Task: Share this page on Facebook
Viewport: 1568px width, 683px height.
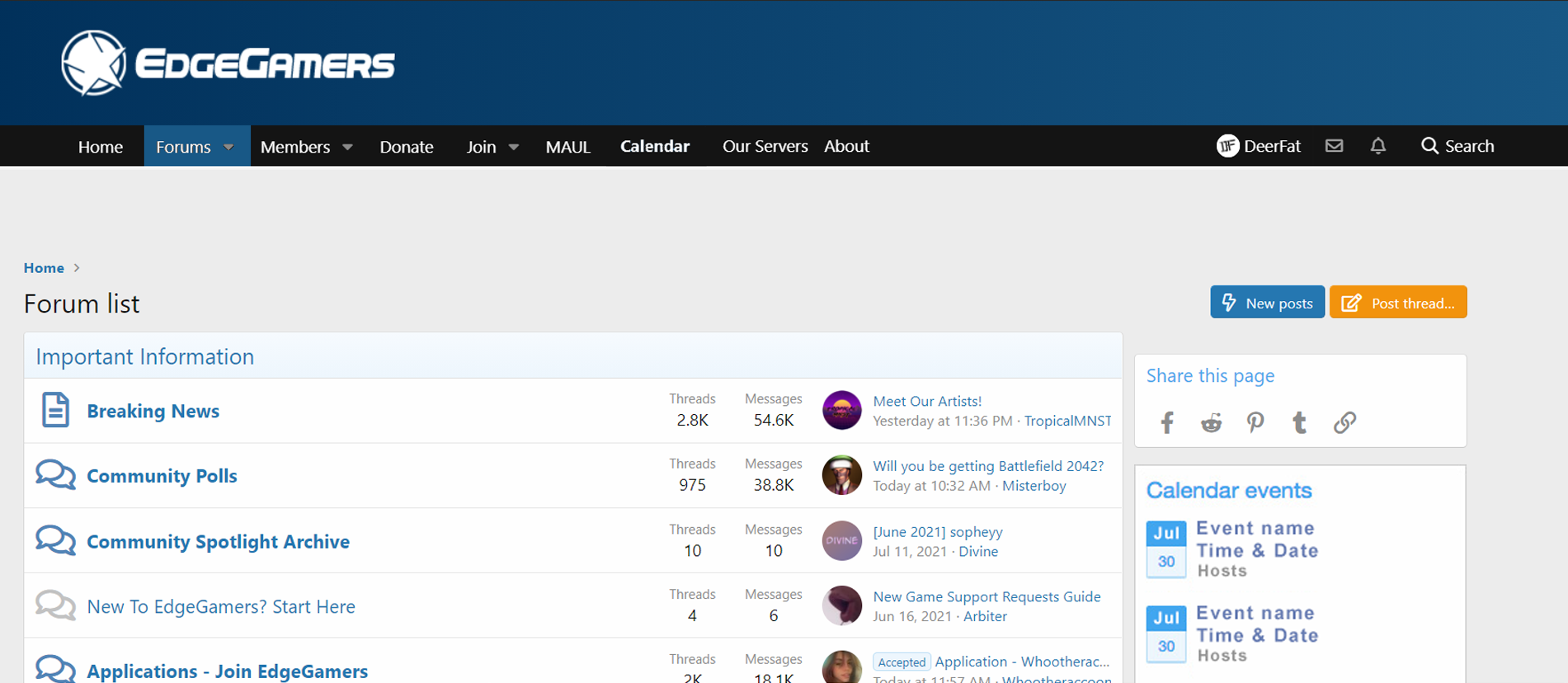Action: [x=1167, y=422]
